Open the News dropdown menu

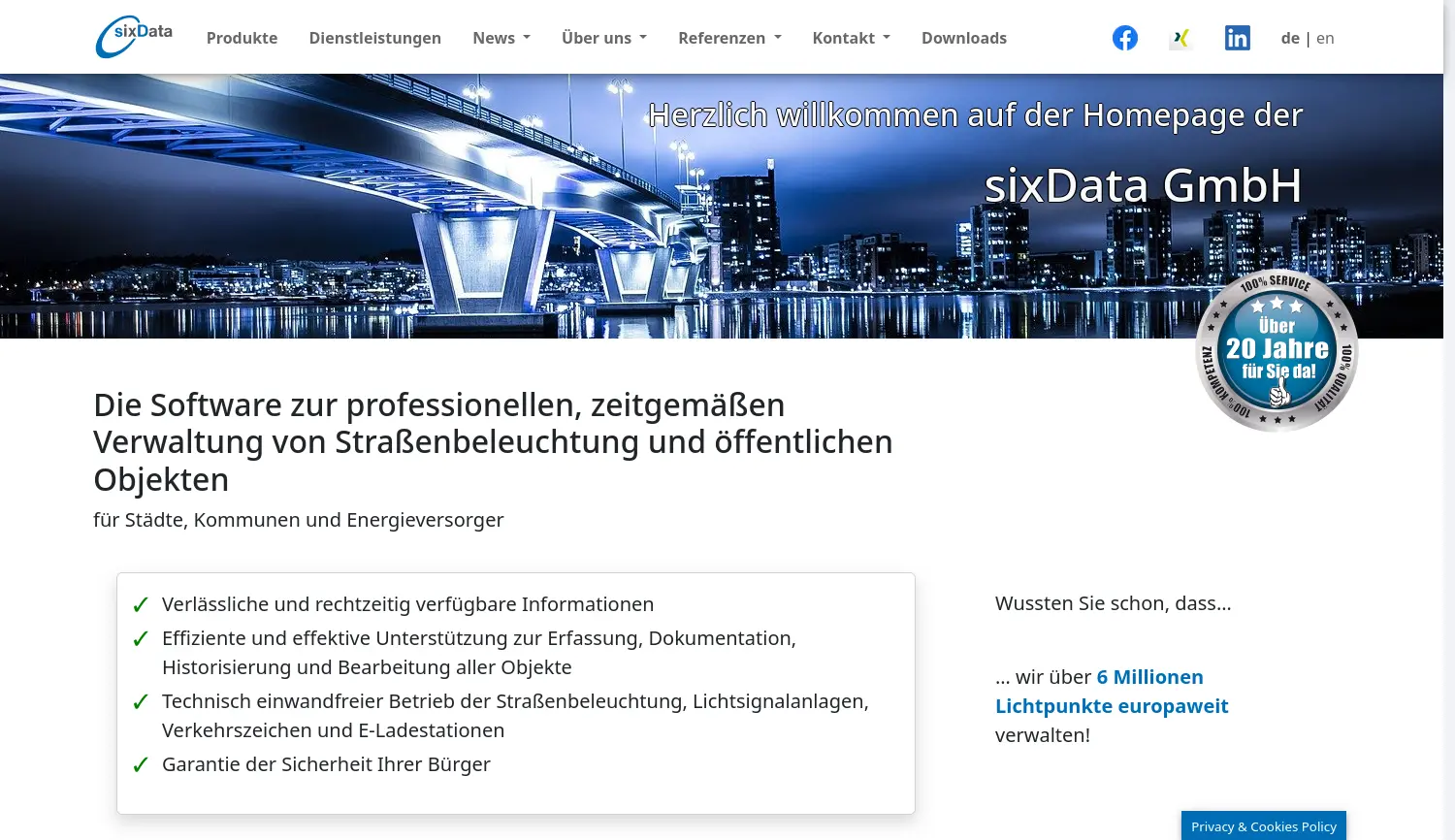(501, 38)
